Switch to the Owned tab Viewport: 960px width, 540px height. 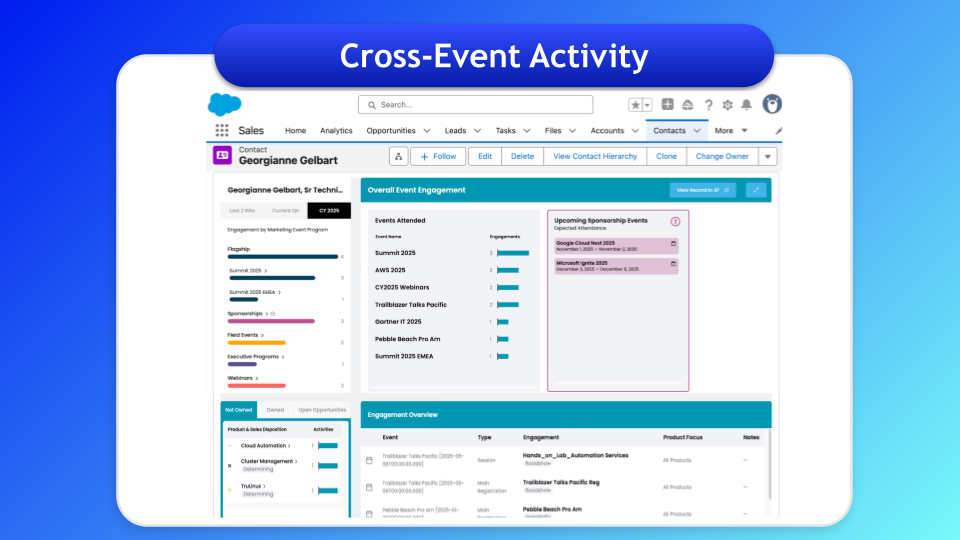(x=275, y=410)
